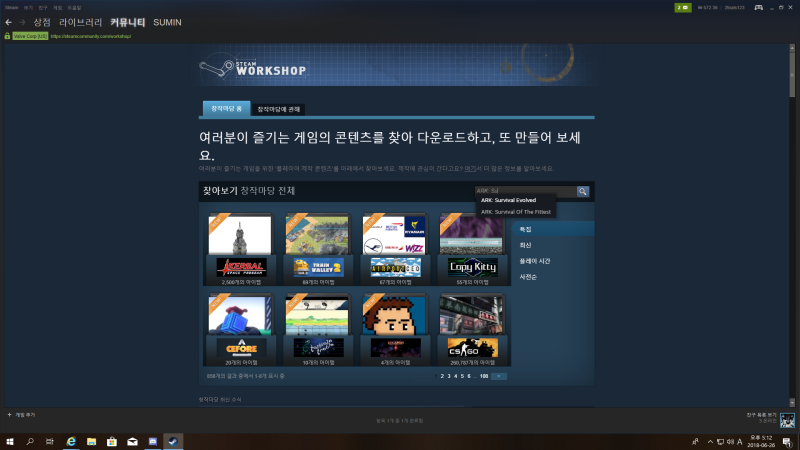
Task: Open Kerbal Space Program workshop thumbnail
Action: 240,235
